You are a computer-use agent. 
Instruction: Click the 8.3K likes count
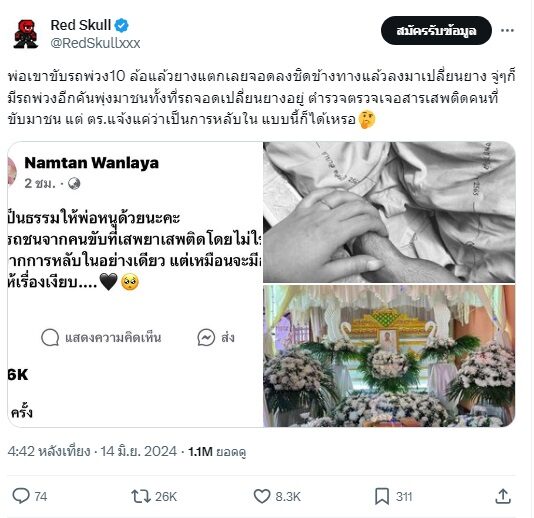click(288, 497)
